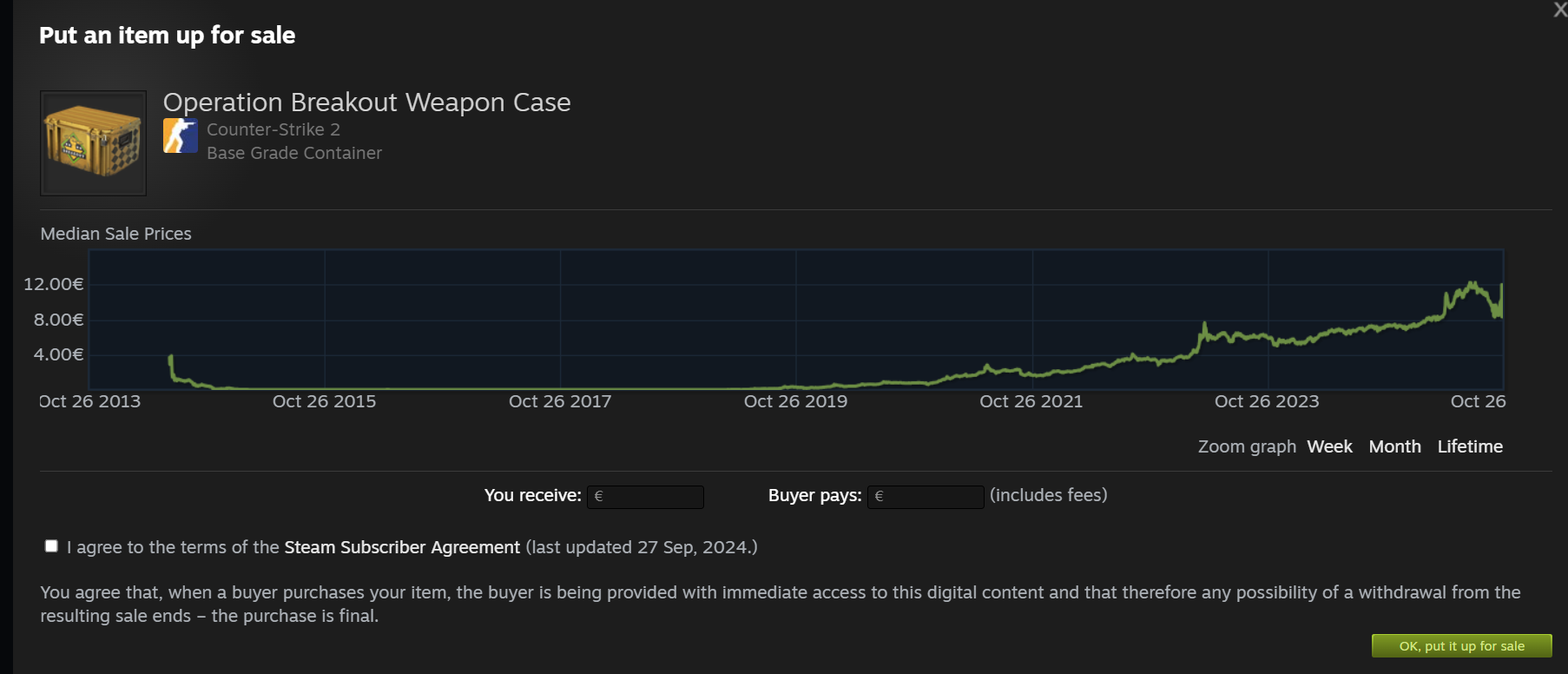Click the 'Operation Breakout Weapon Case' title

pyautogui.click(x=366, y=102)
